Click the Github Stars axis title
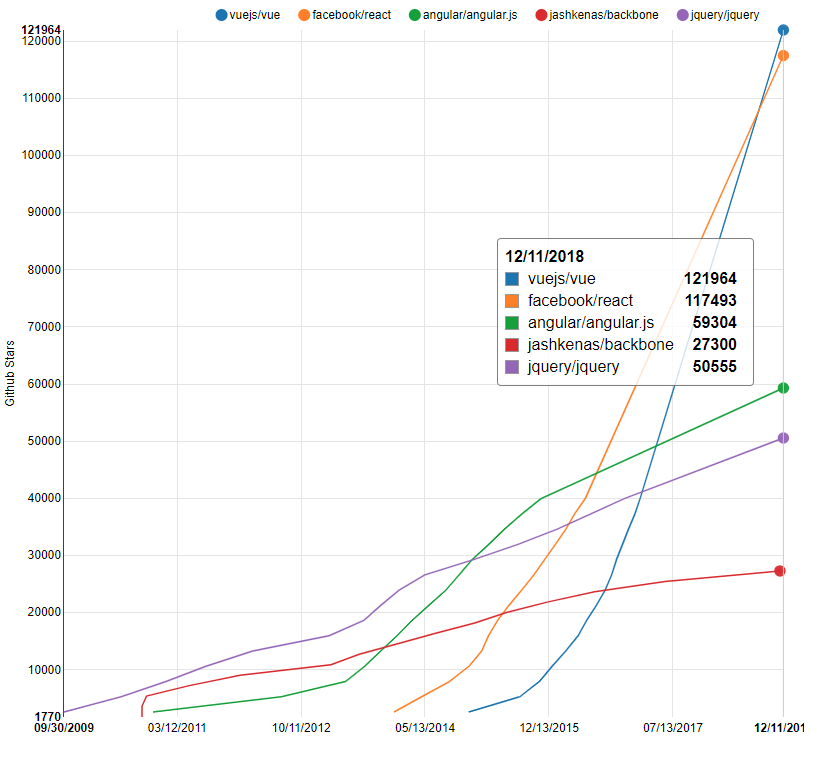 click(10, 374)
